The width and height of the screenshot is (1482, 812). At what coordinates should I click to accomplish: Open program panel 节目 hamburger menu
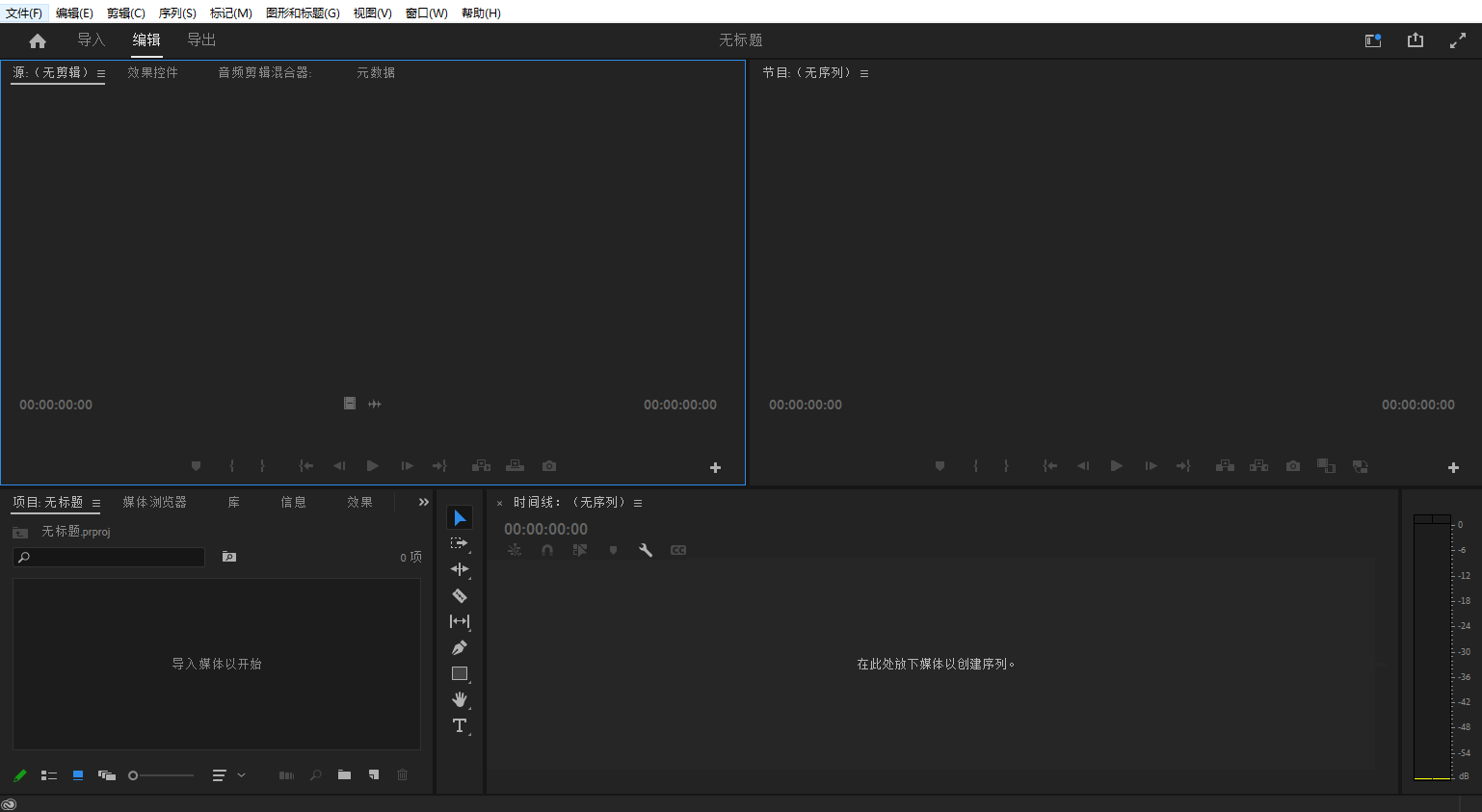coord(864,73)
